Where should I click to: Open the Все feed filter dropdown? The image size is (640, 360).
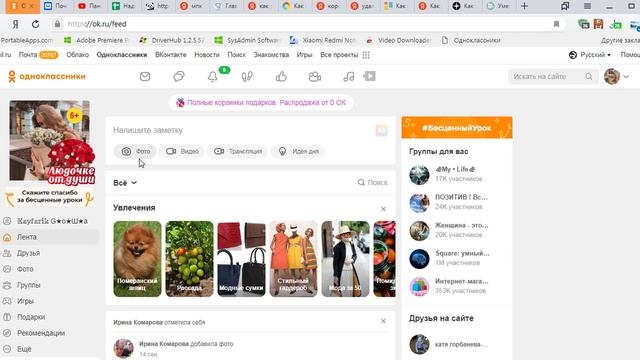(125, 183)
